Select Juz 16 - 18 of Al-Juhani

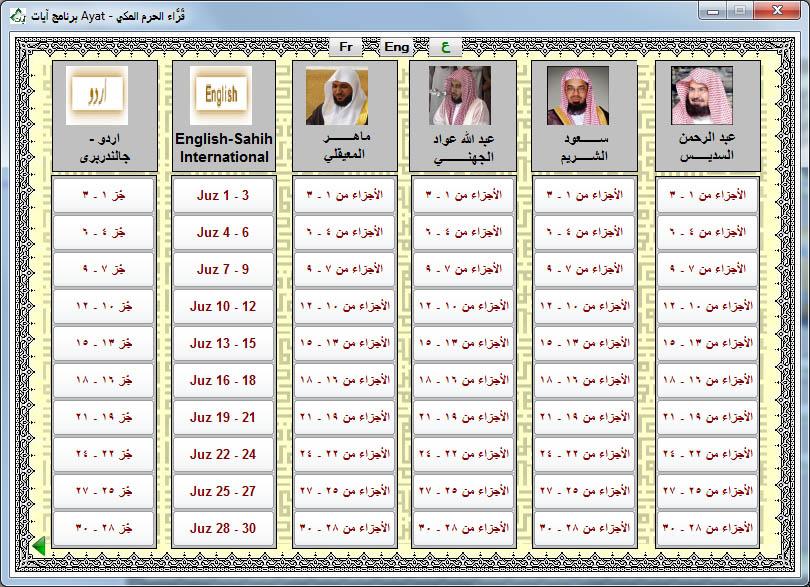(463, 380)
